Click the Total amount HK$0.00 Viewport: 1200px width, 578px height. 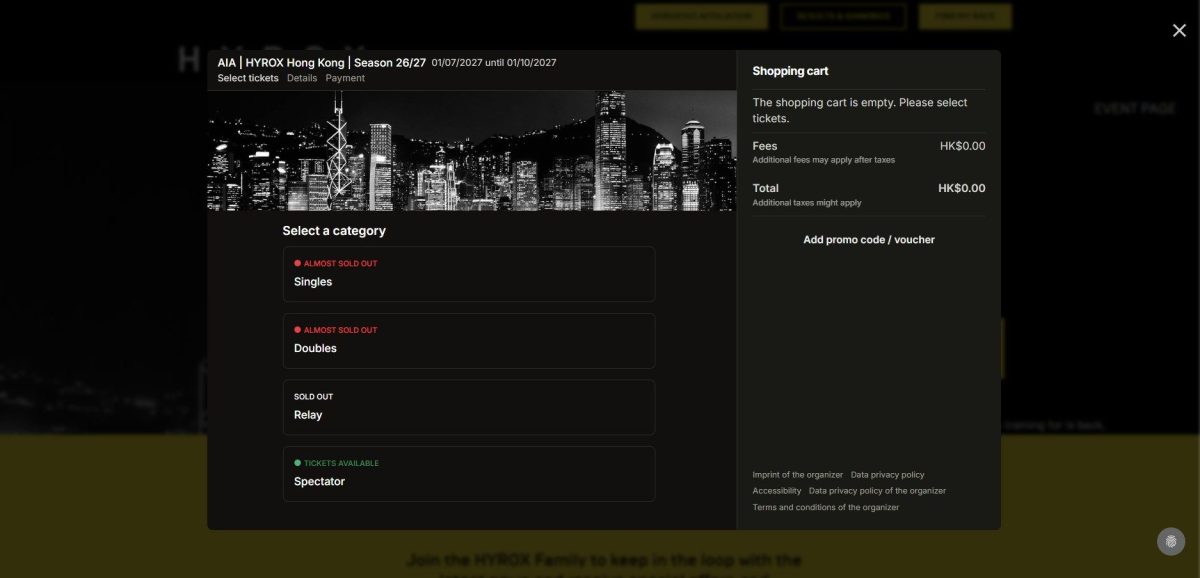(962, 188)
